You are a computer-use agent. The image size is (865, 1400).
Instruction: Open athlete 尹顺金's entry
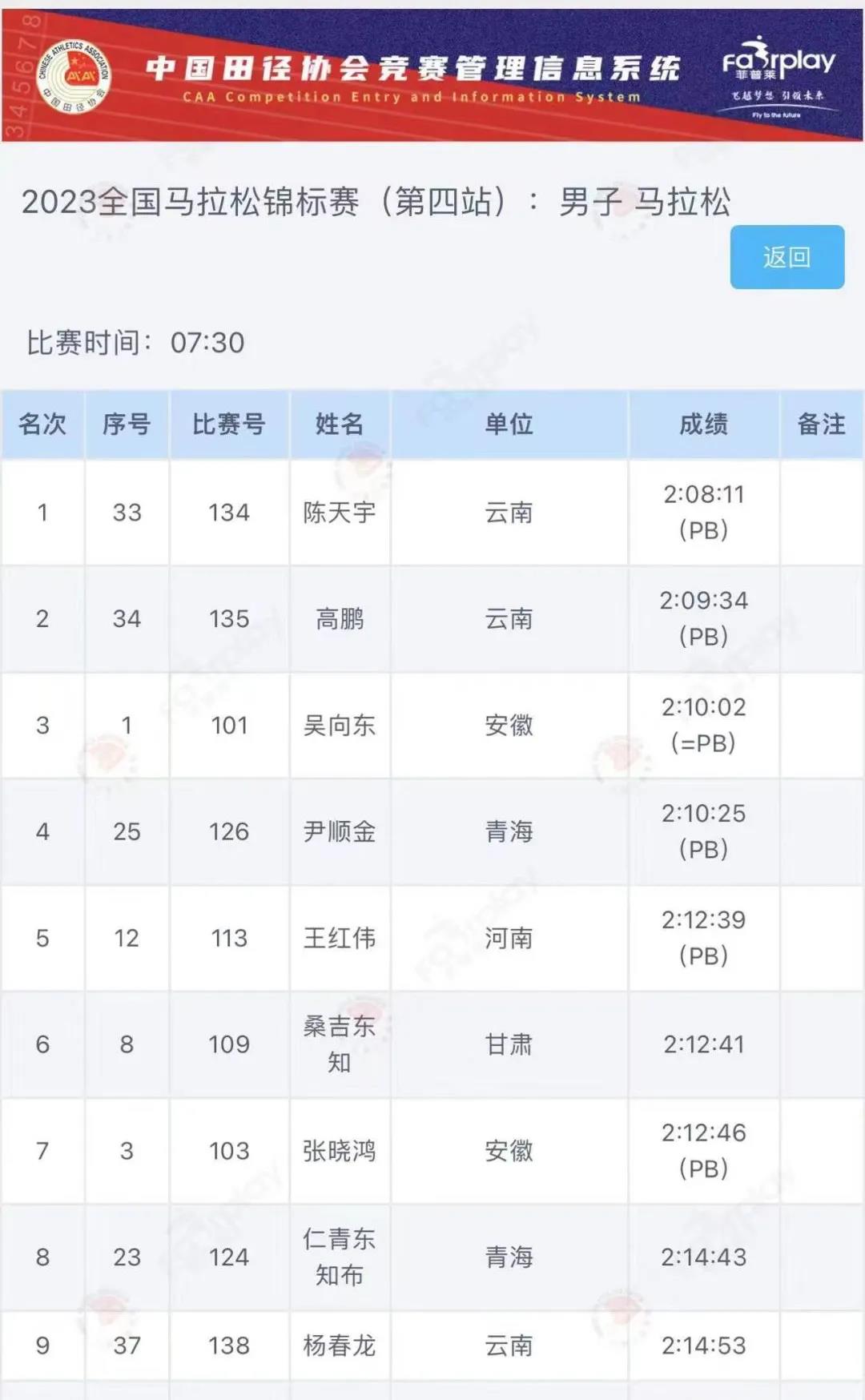click(x=340, y=831)
